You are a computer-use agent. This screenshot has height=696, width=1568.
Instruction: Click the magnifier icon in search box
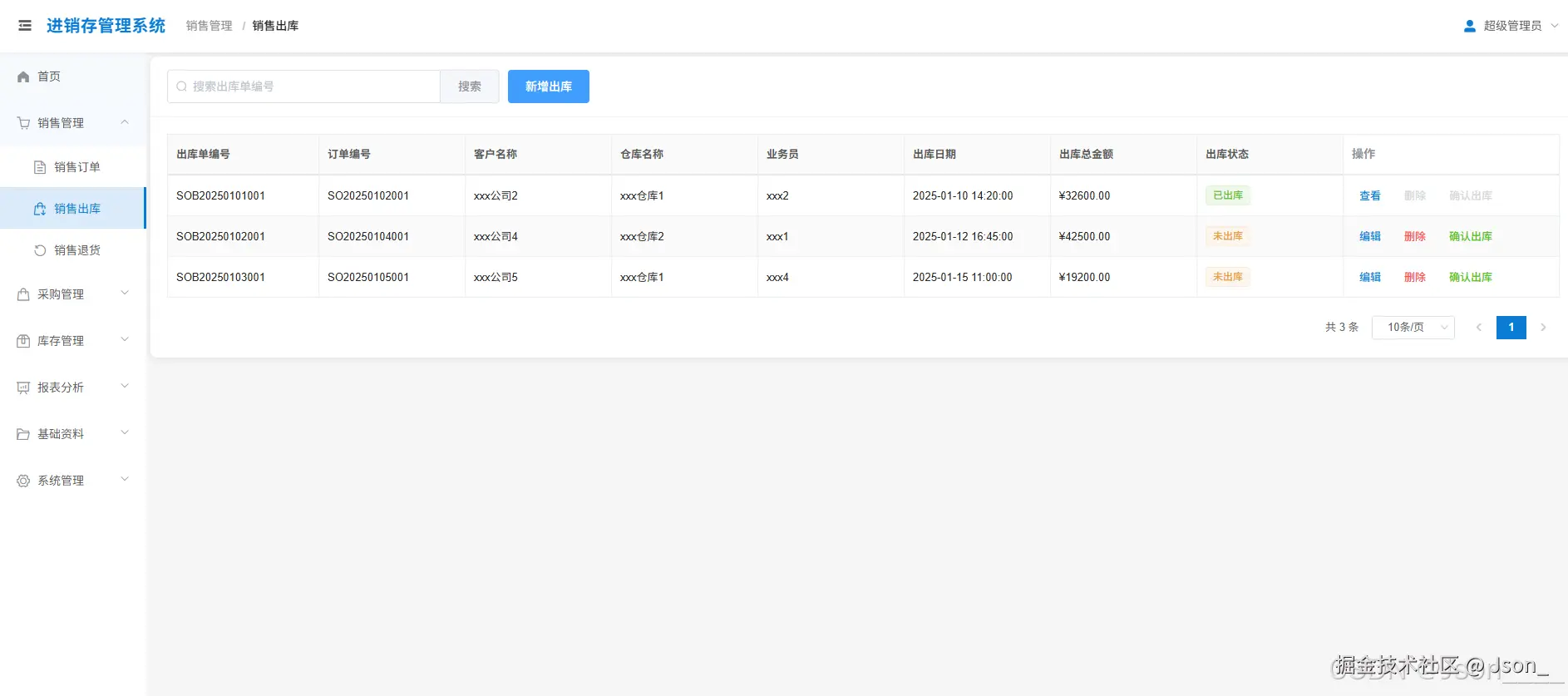click(181, 86)
